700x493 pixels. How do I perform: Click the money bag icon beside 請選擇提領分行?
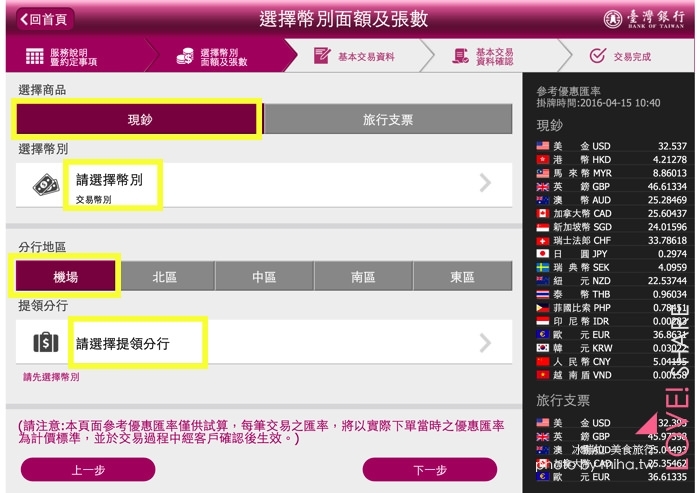46,343
